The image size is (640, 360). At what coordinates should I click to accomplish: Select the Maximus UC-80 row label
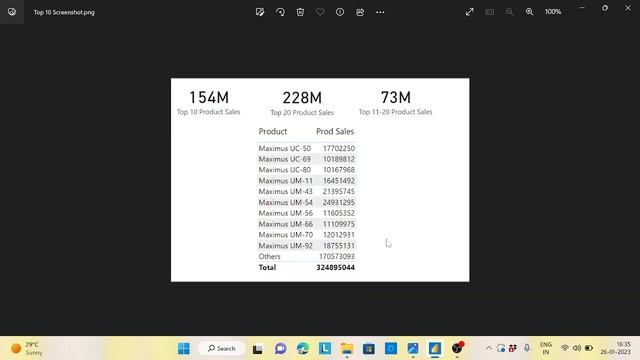click(284, 170)
